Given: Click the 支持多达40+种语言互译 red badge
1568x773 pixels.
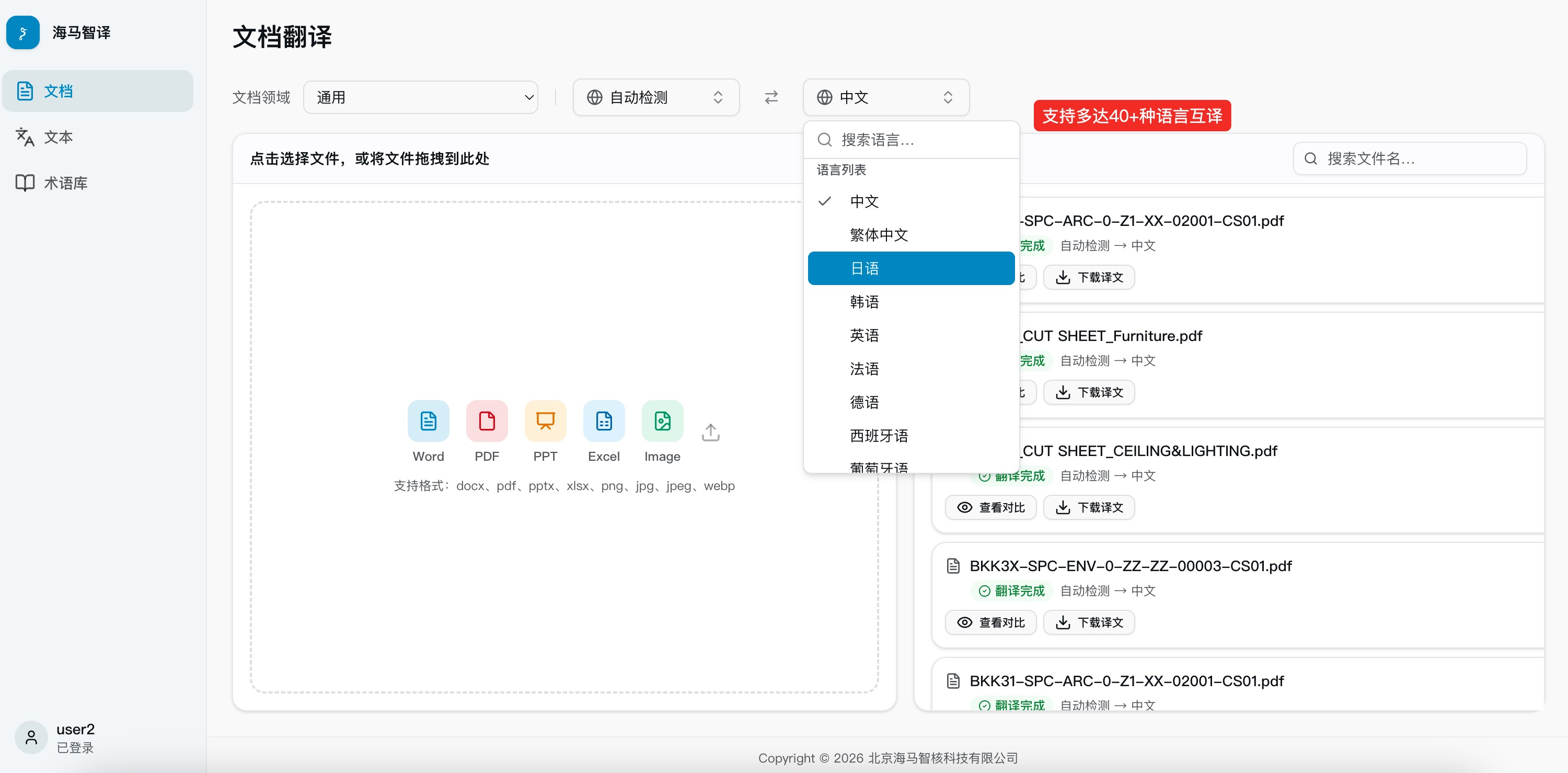Looking at the screenshot, I should [1132, 116].
